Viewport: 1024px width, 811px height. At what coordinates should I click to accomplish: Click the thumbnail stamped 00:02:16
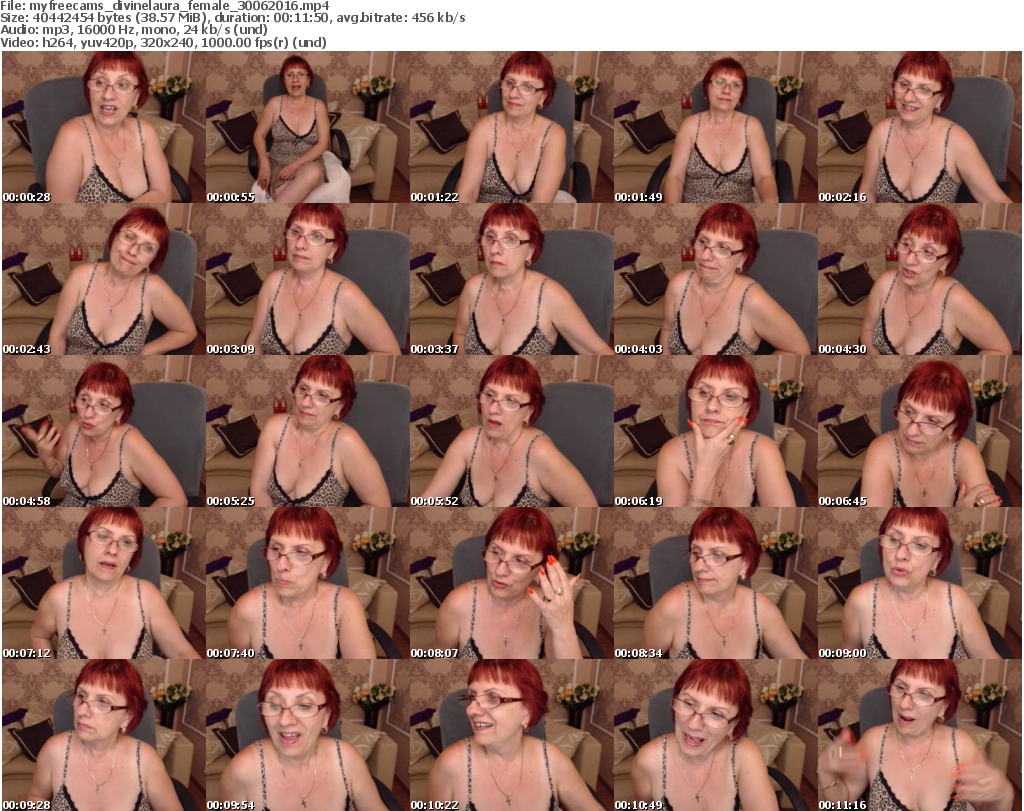[x=920, y=127]
